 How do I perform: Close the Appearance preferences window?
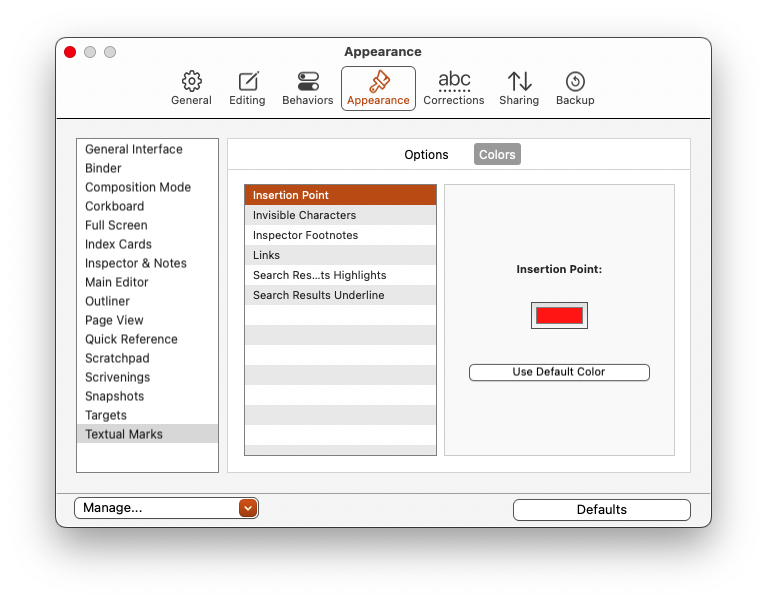(x=70, y=52)
